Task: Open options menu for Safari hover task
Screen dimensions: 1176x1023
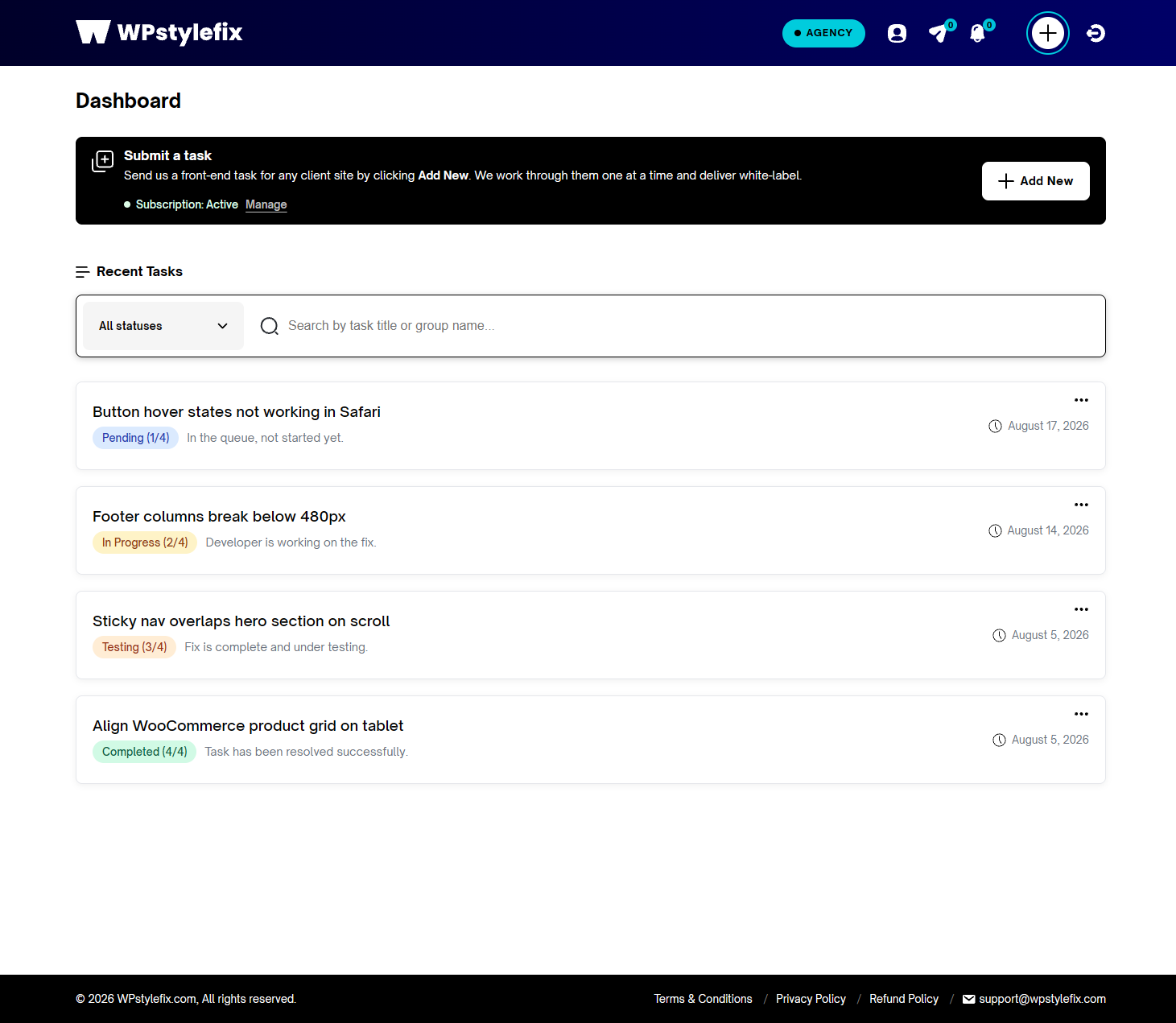Action: tap(1081, 400)
